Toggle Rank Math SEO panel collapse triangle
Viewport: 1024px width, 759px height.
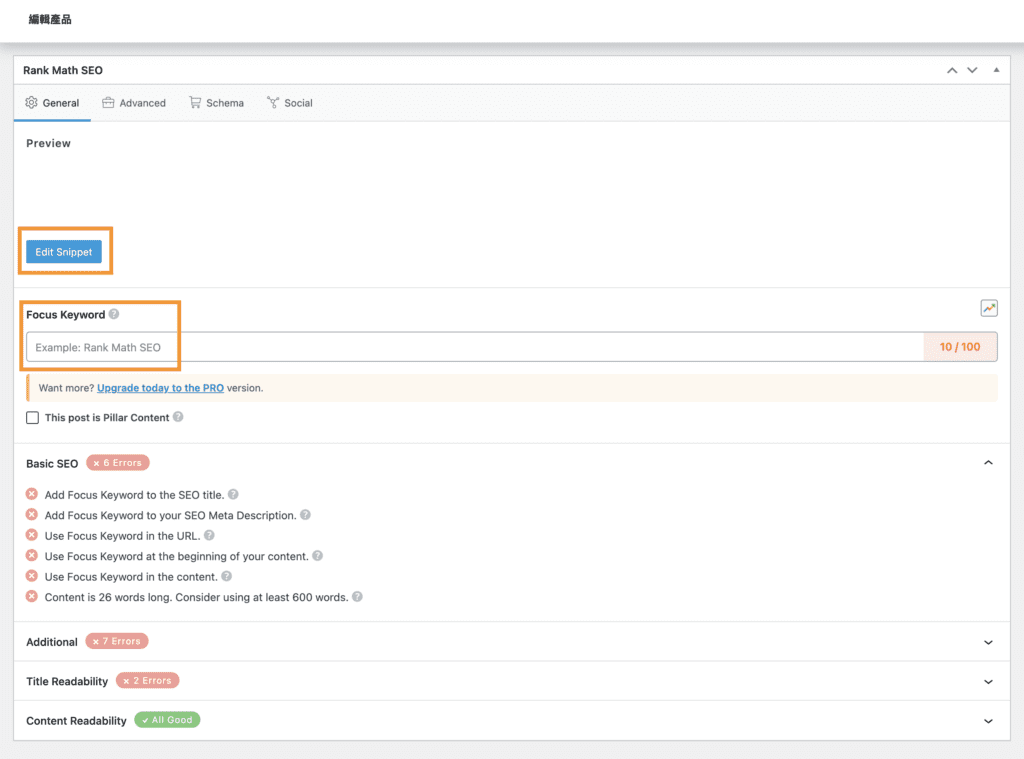[996, 70]
